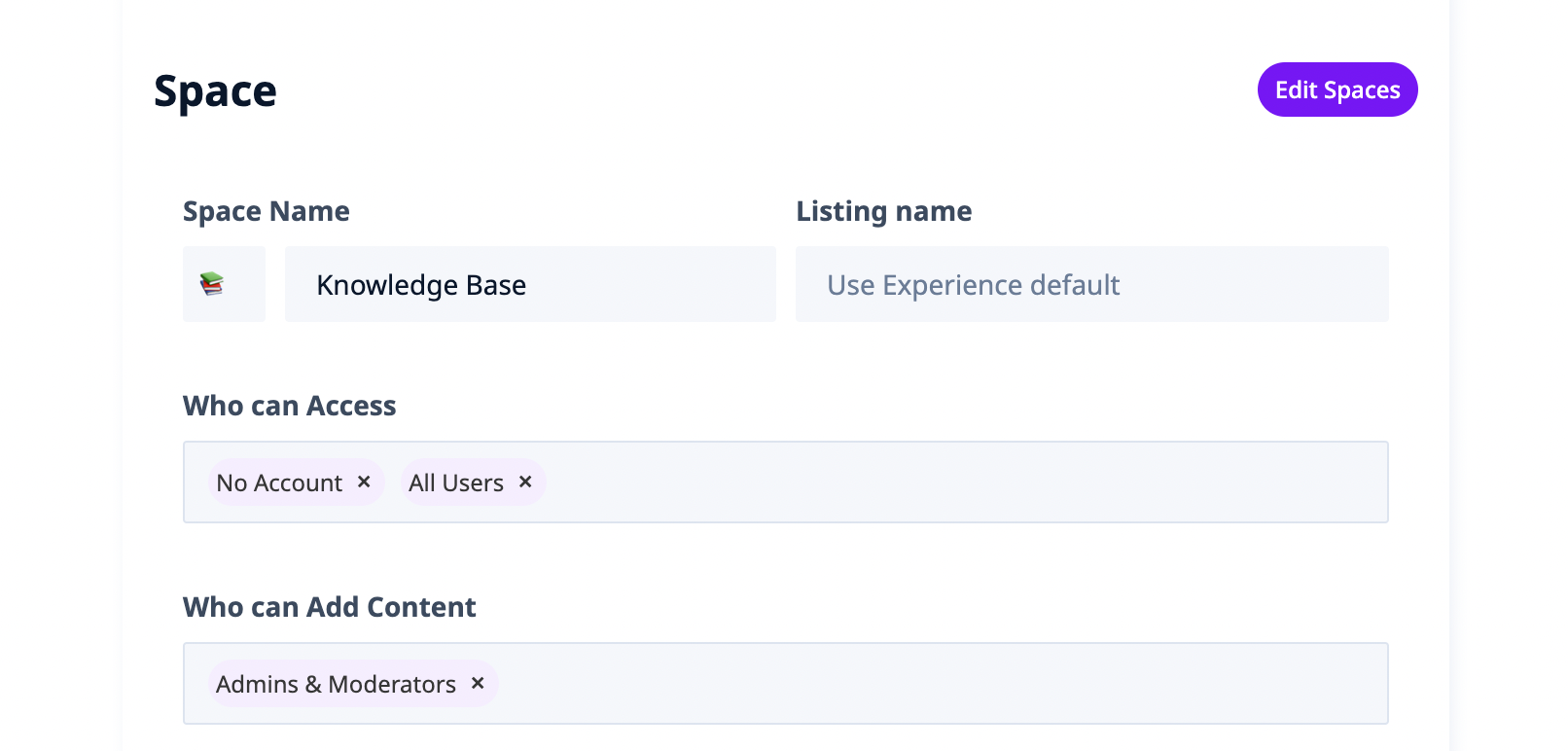Click the Listing name field label
Screen dimensions: 1568x751
[883, 211]
